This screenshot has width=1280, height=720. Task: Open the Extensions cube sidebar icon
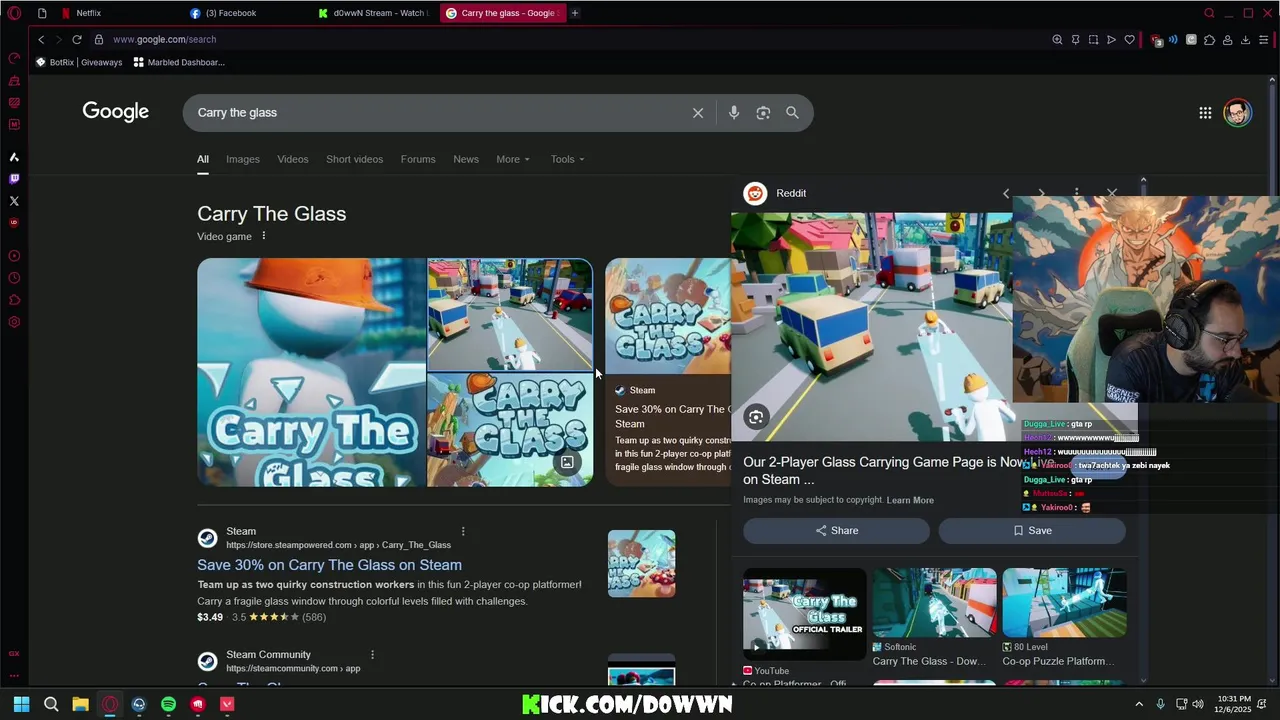point(14,300)
